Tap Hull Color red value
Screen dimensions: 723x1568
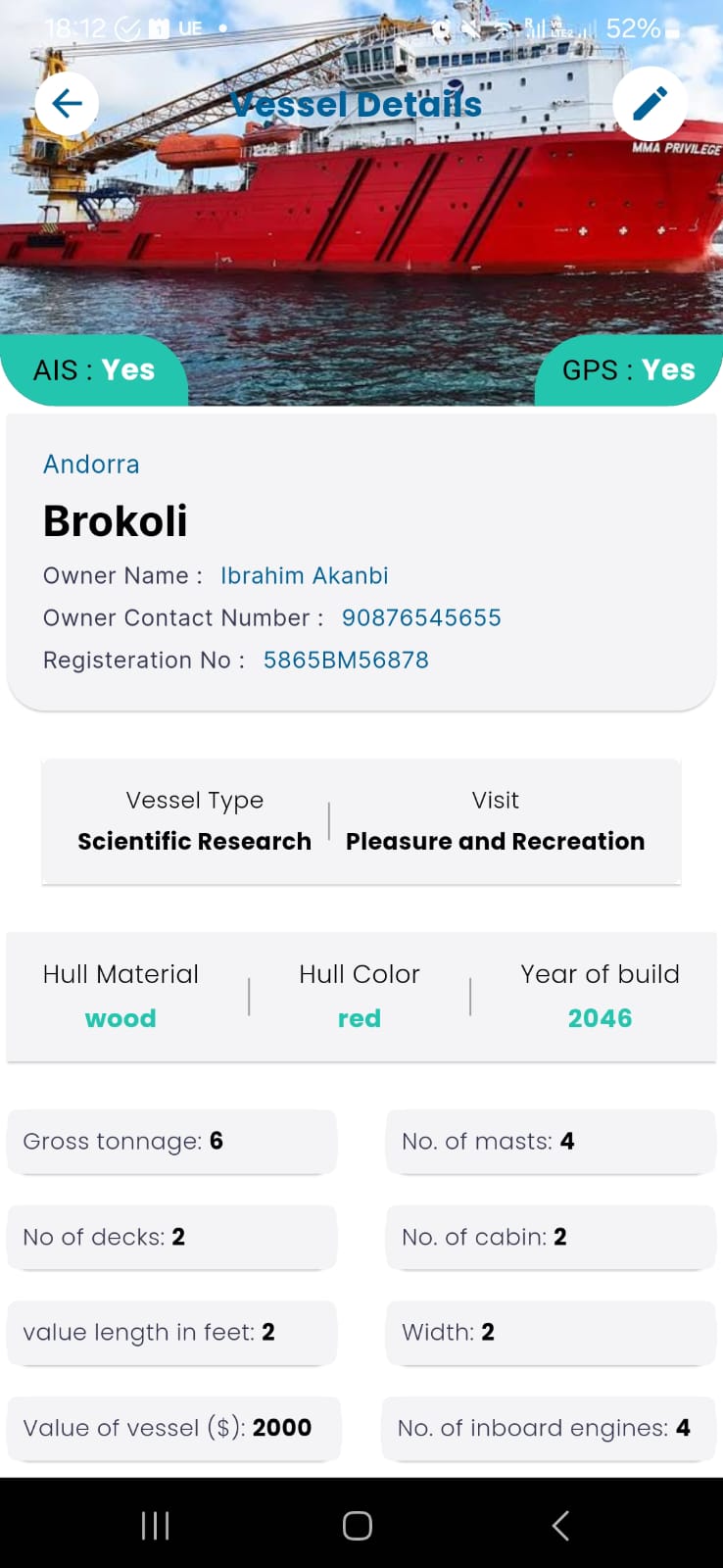pos(360,1018)
